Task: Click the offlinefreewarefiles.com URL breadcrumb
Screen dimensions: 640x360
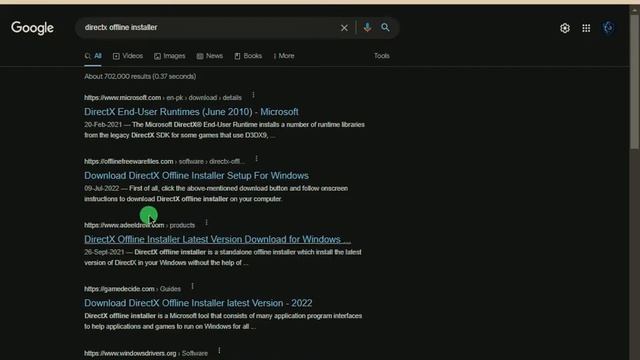Action: click(x=164, y=162)
